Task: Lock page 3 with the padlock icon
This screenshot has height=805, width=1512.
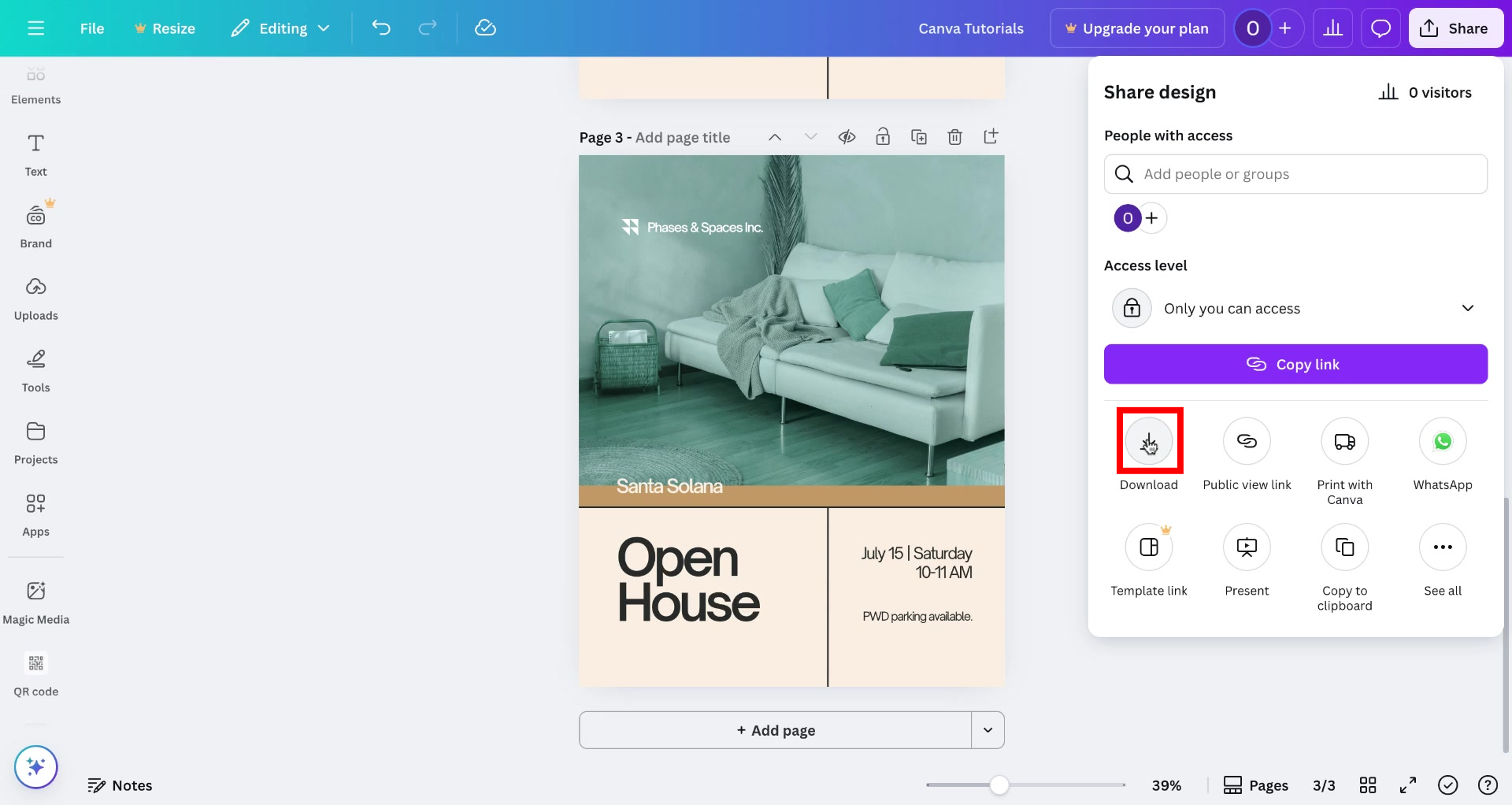Action: (883, 136)
